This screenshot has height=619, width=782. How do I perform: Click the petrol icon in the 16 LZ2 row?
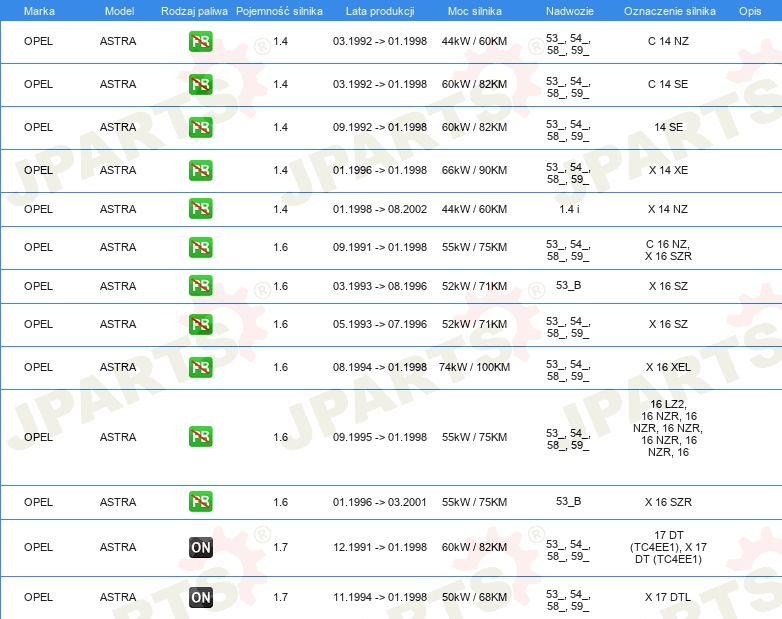(x=200, y=436)
